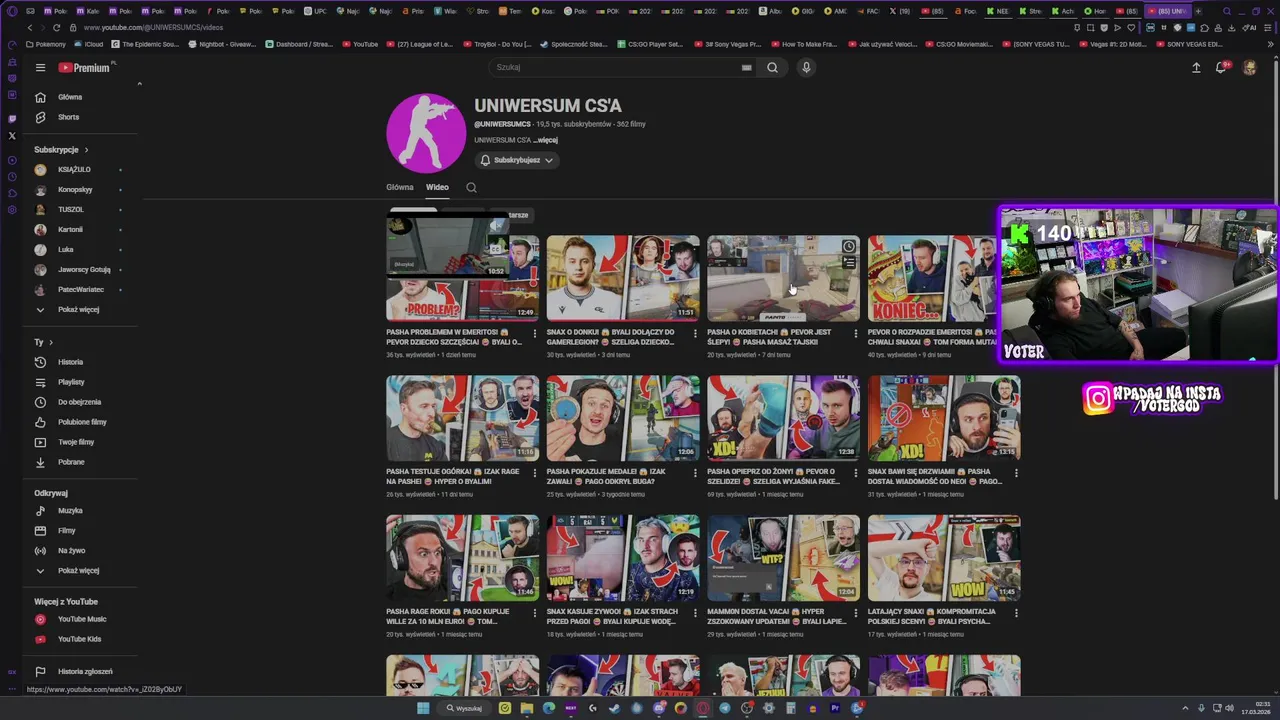Open the Do obejrzenia watch-later list
This screenshot has height=720, width=1280.
(x=78, y=402)
